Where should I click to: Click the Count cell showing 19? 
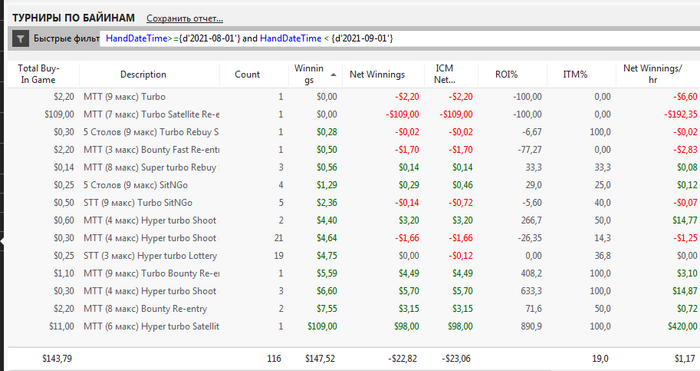(279, 256)
